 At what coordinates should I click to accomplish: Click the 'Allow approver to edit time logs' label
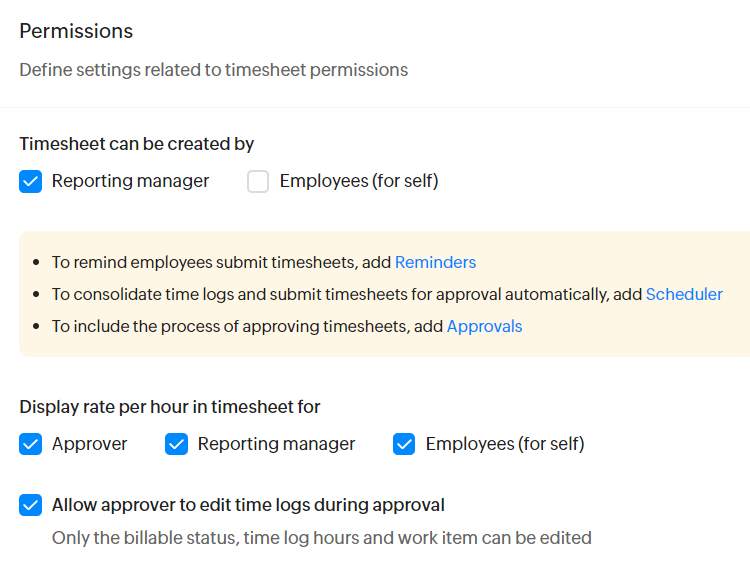tap(248, 505)
